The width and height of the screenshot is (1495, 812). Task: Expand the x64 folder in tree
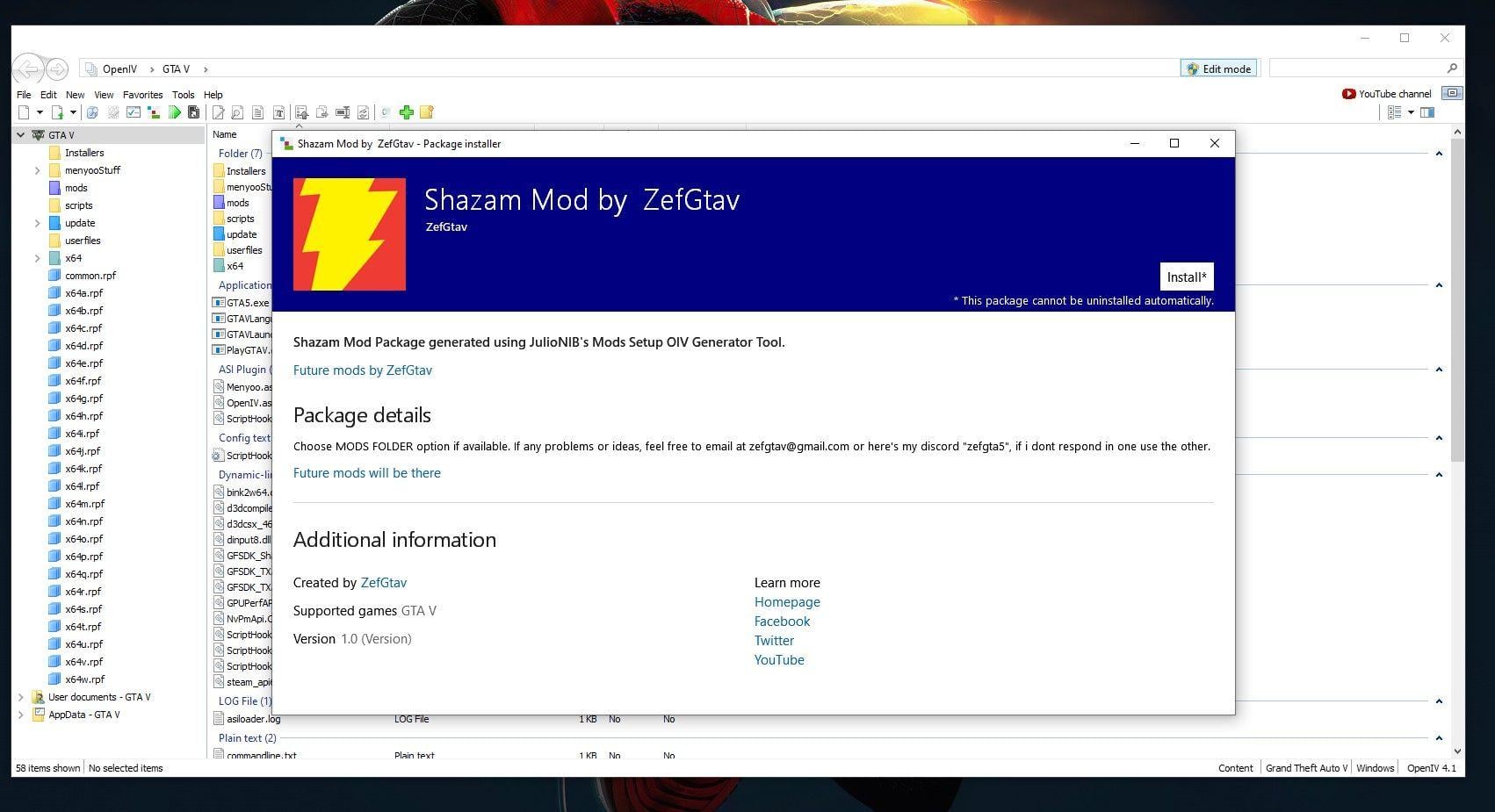click(37, 258)
